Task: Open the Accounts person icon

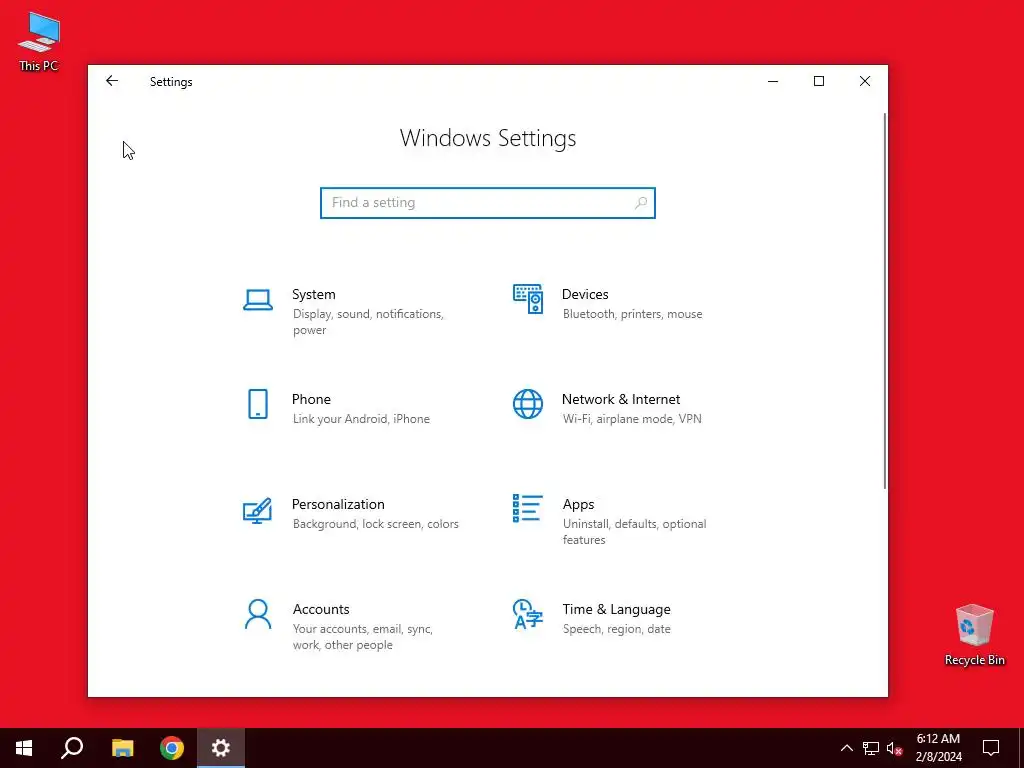Action: (258, 615)
